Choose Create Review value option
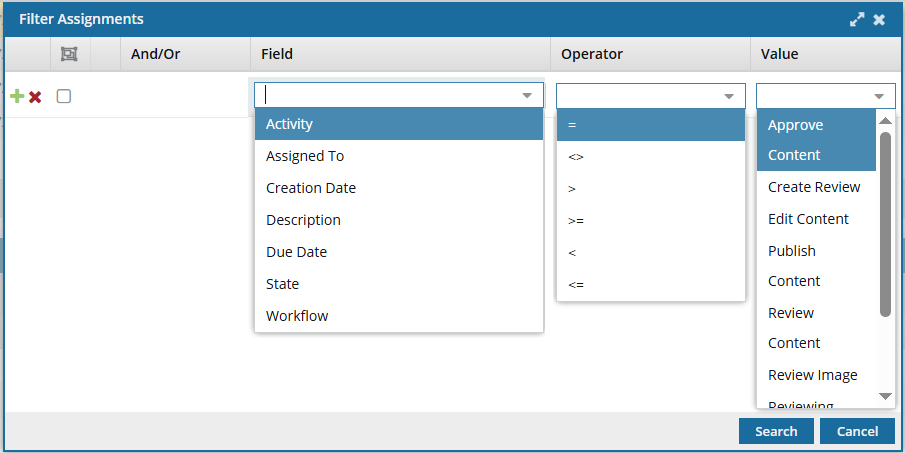 (x=814, y=187)
